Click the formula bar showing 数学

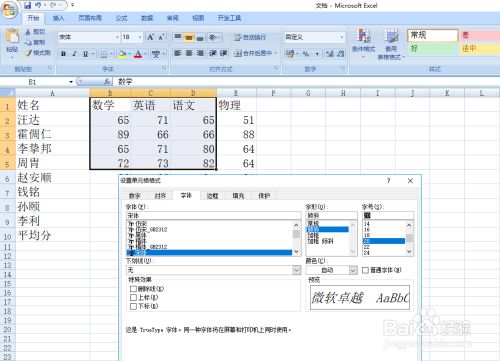pyautogui.click(x=307, y=82)
